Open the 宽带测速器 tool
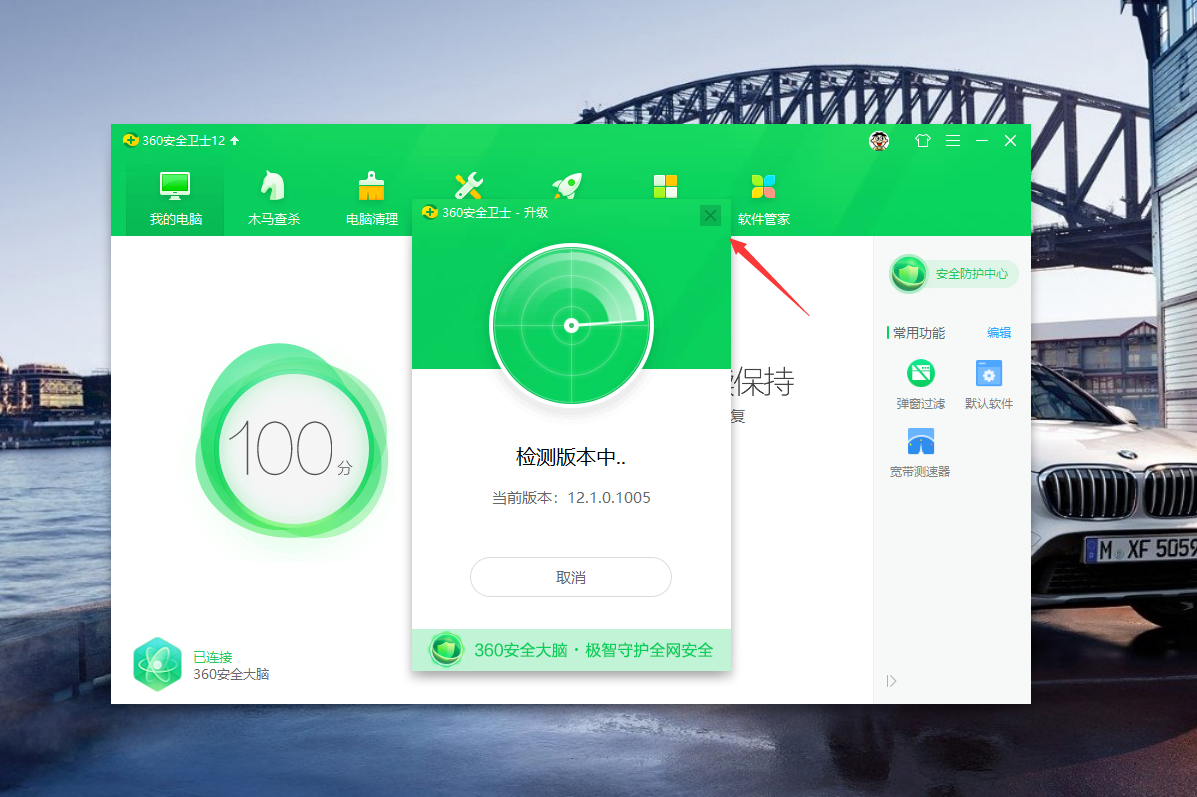Viewport: 1197px width, 797px height. point(921,453)
